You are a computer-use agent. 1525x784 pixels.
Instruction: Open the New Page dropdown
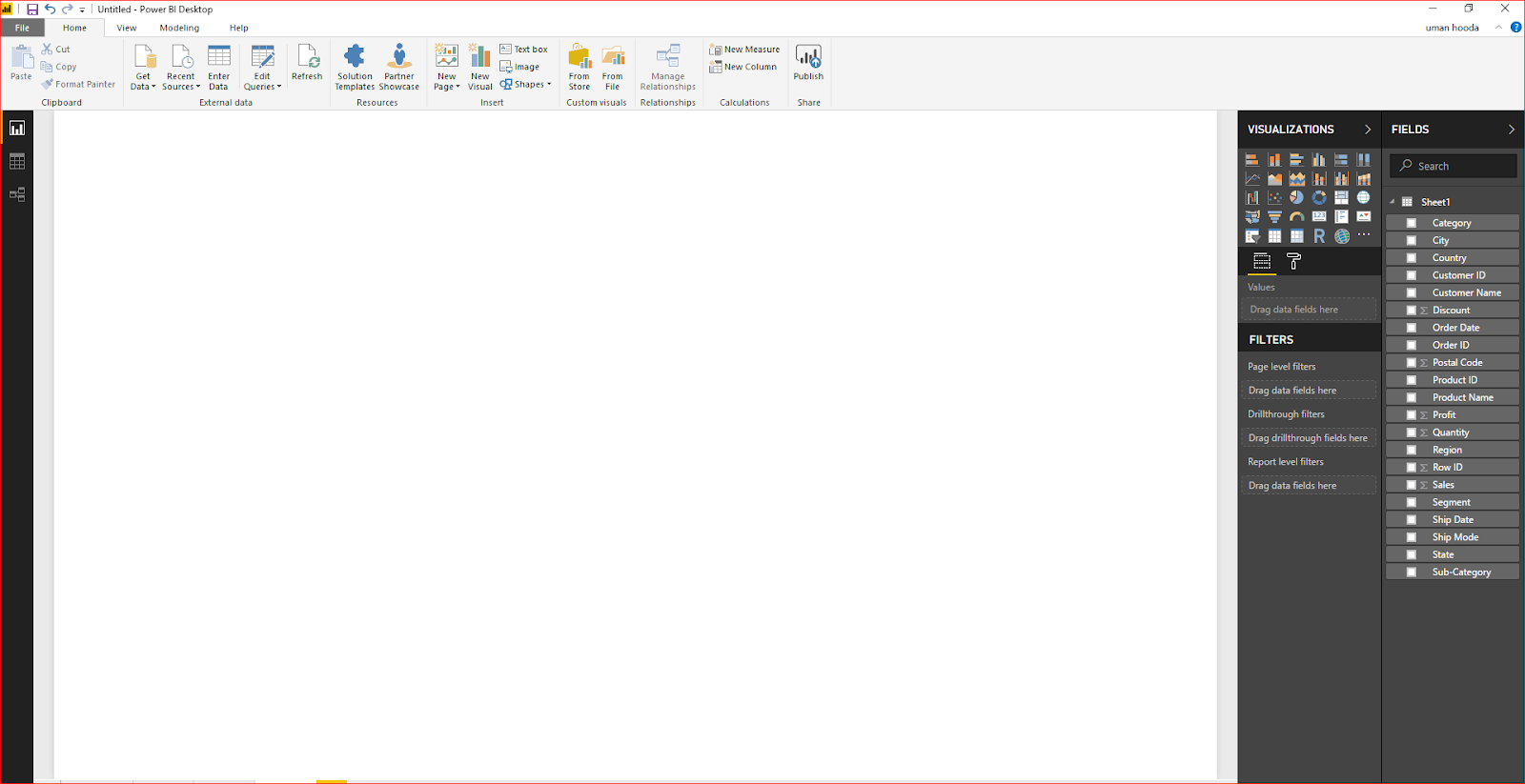click(x=446, y=69)
